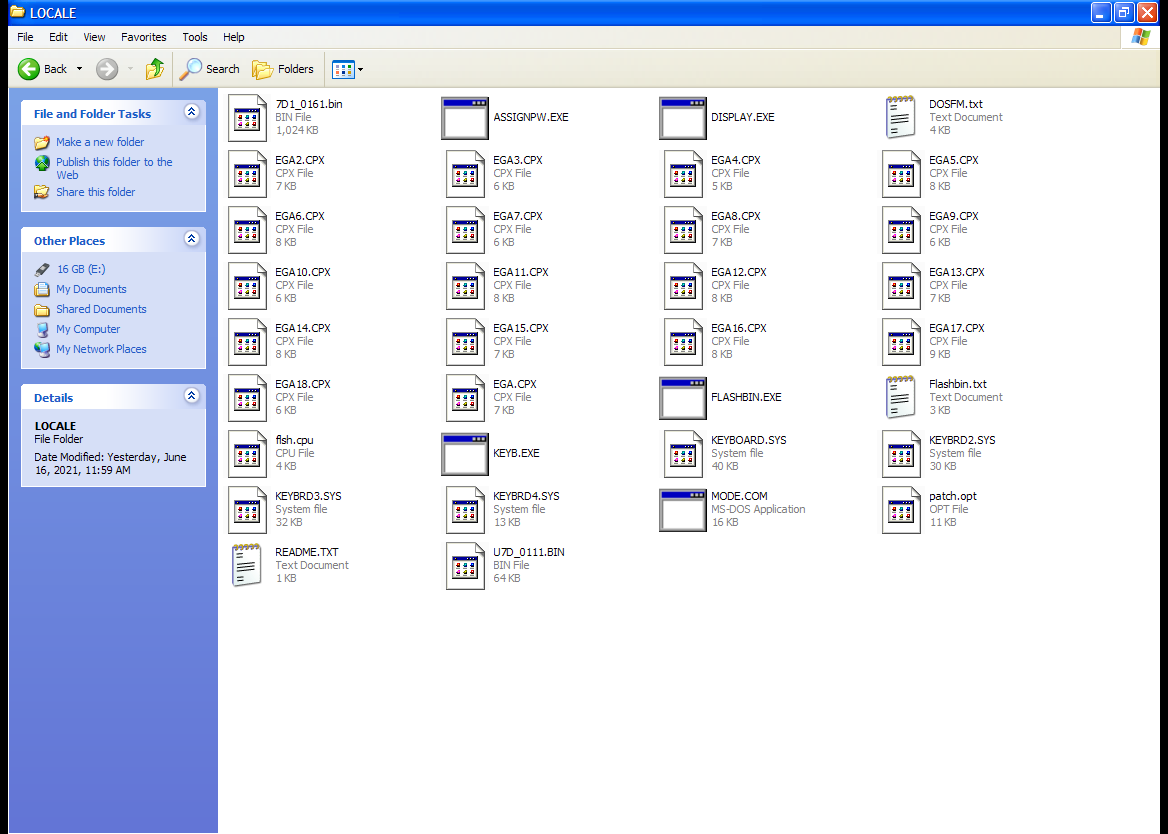Click the EGA16.CPX file name

pos(739,328)
